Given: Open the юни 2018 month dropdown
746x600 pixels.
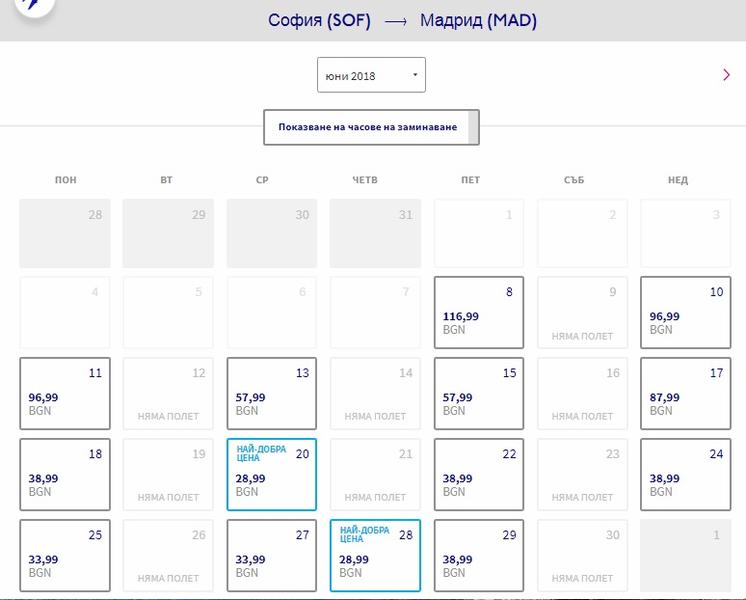Looking at the screenshot, I should 371,75.
